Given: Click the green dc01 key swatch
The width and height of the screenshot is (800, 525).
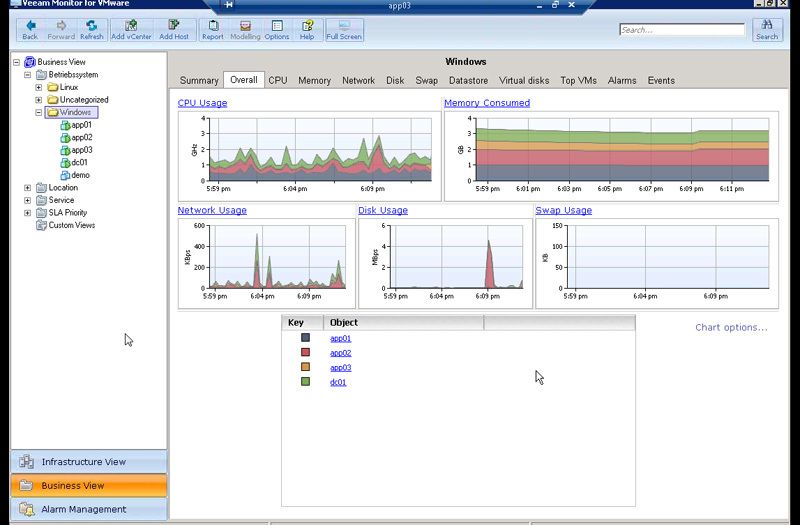Looking at the screenshot, I should coord(306,381).
